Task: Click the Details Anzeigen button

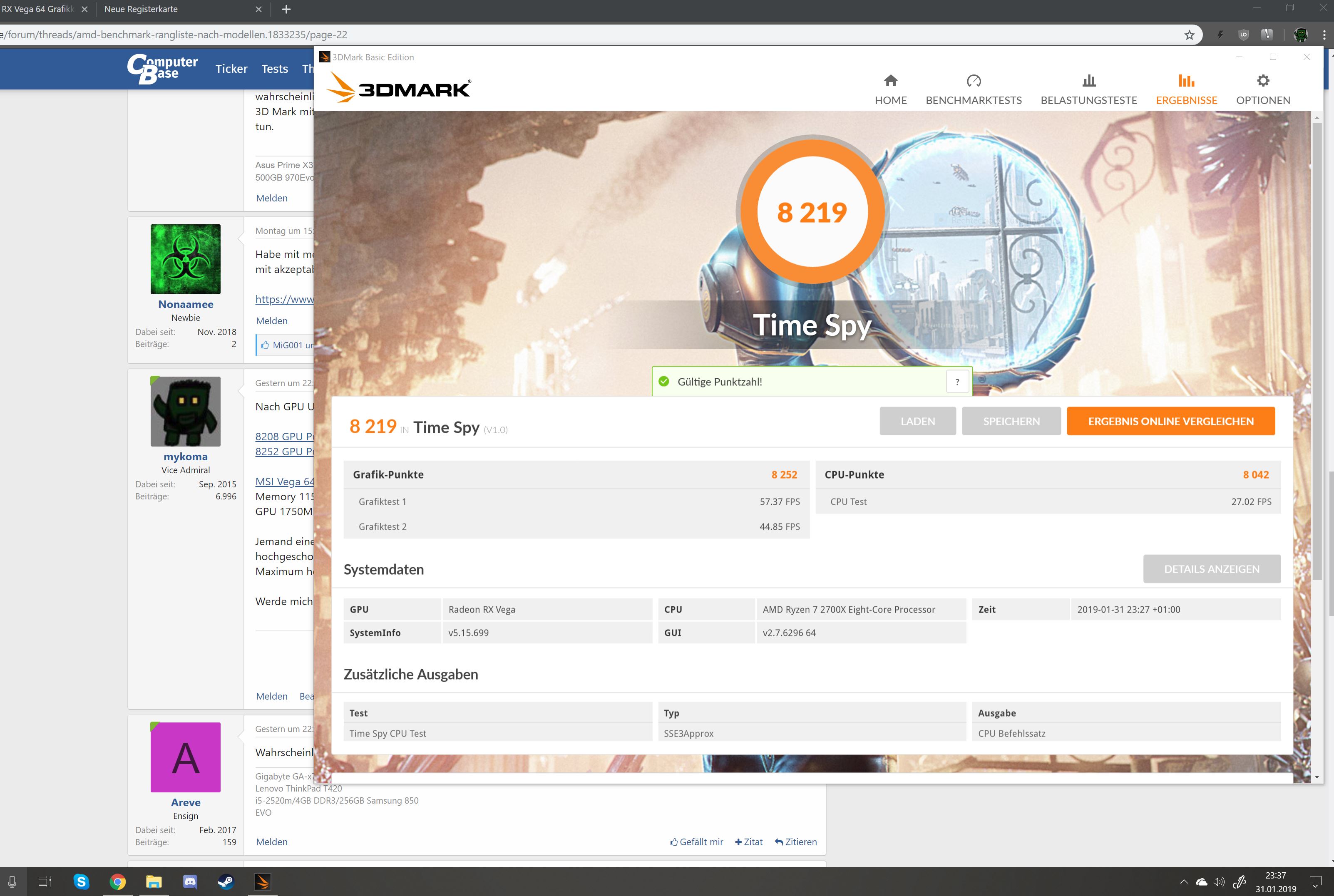Action: point(1211,569)
